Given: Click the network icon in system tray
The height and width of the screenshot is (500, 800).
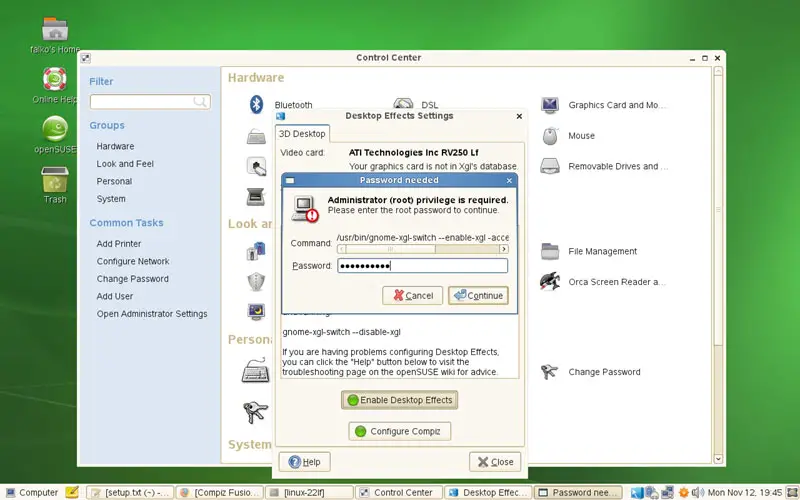Looking at the screenshot, I should (x=667, y=492).
